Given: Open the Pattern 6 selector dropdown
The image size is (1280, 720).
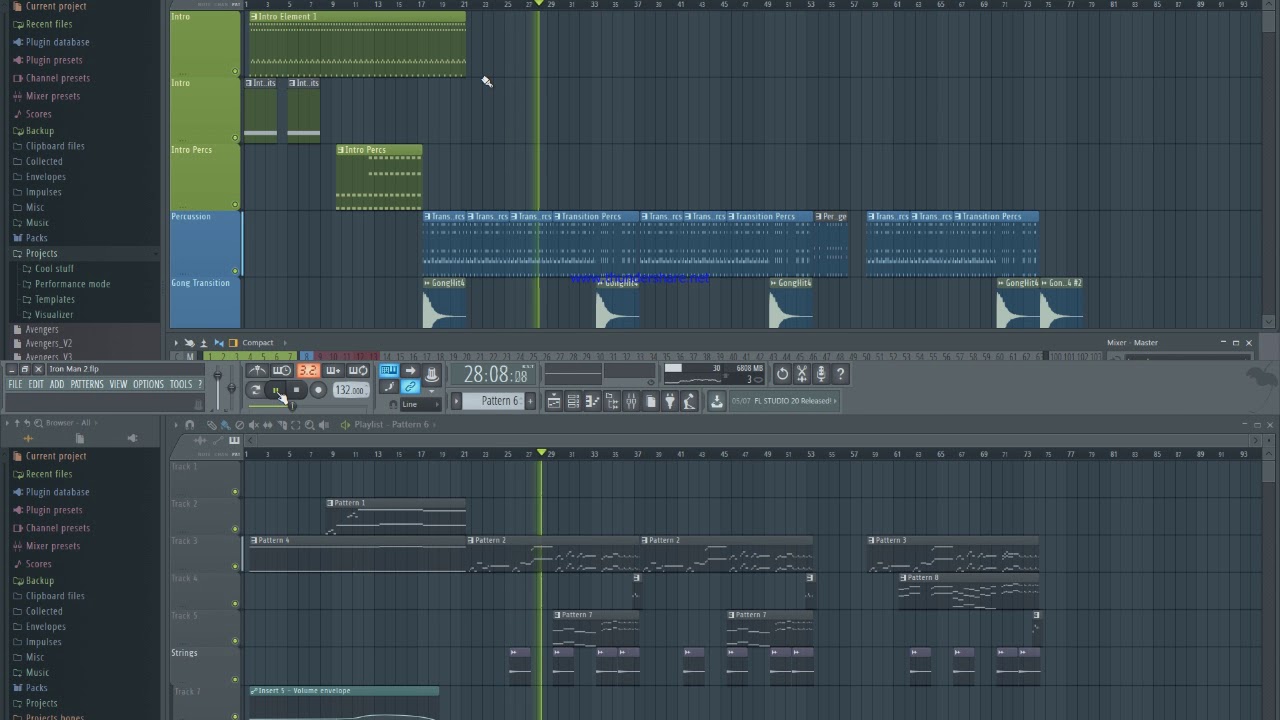Looking at the screenshot, I should (495, 401).
